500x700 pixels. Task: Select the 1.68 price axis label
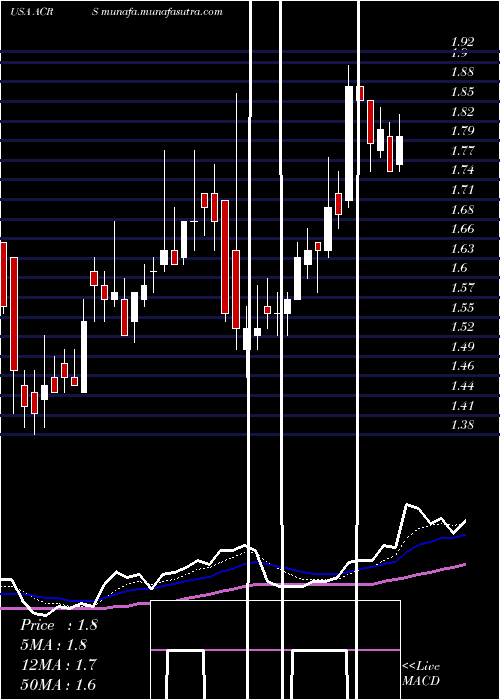(462, 209)
